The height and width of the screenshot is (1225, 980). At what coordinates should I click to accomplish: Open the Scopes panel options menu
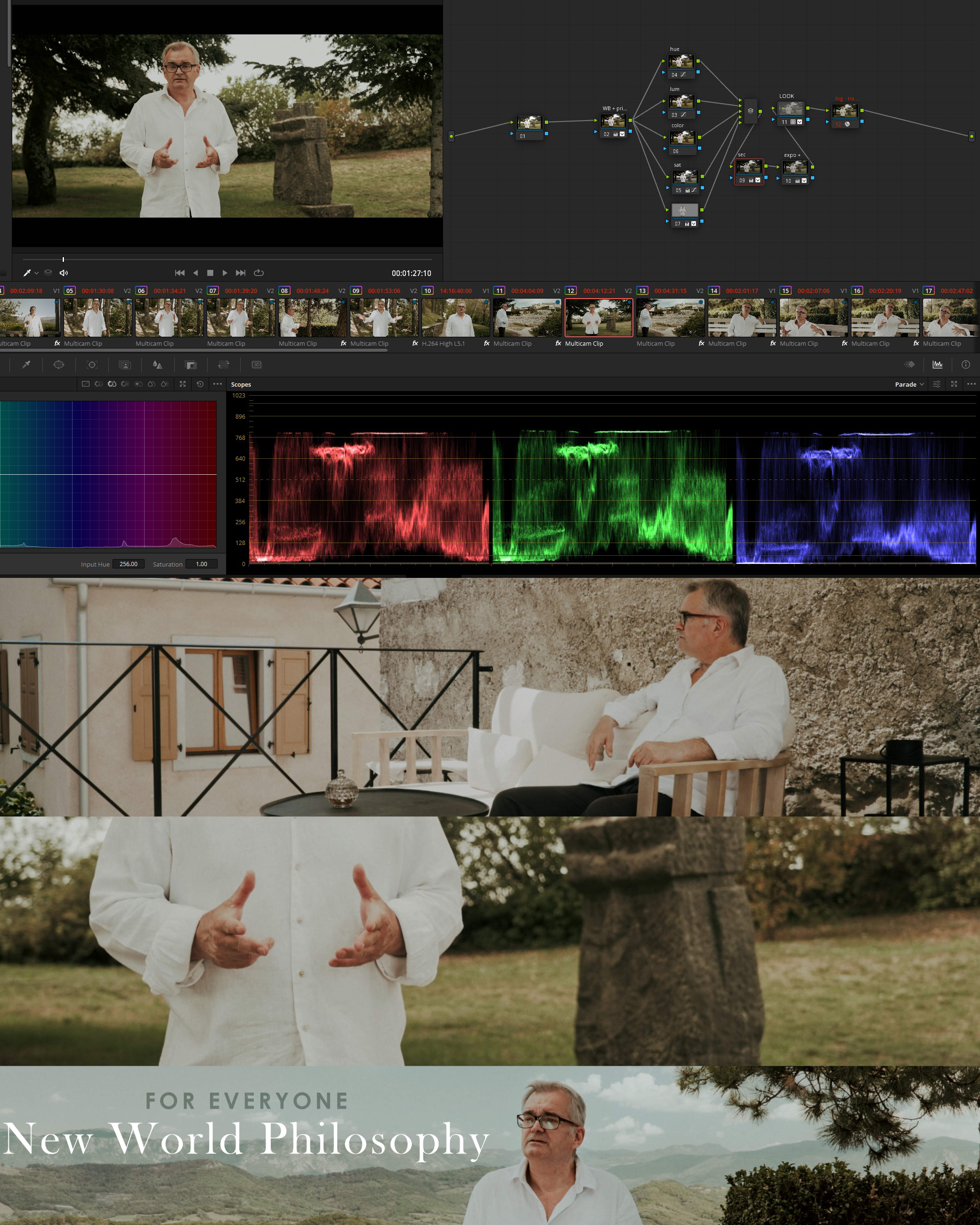(971, 384)
